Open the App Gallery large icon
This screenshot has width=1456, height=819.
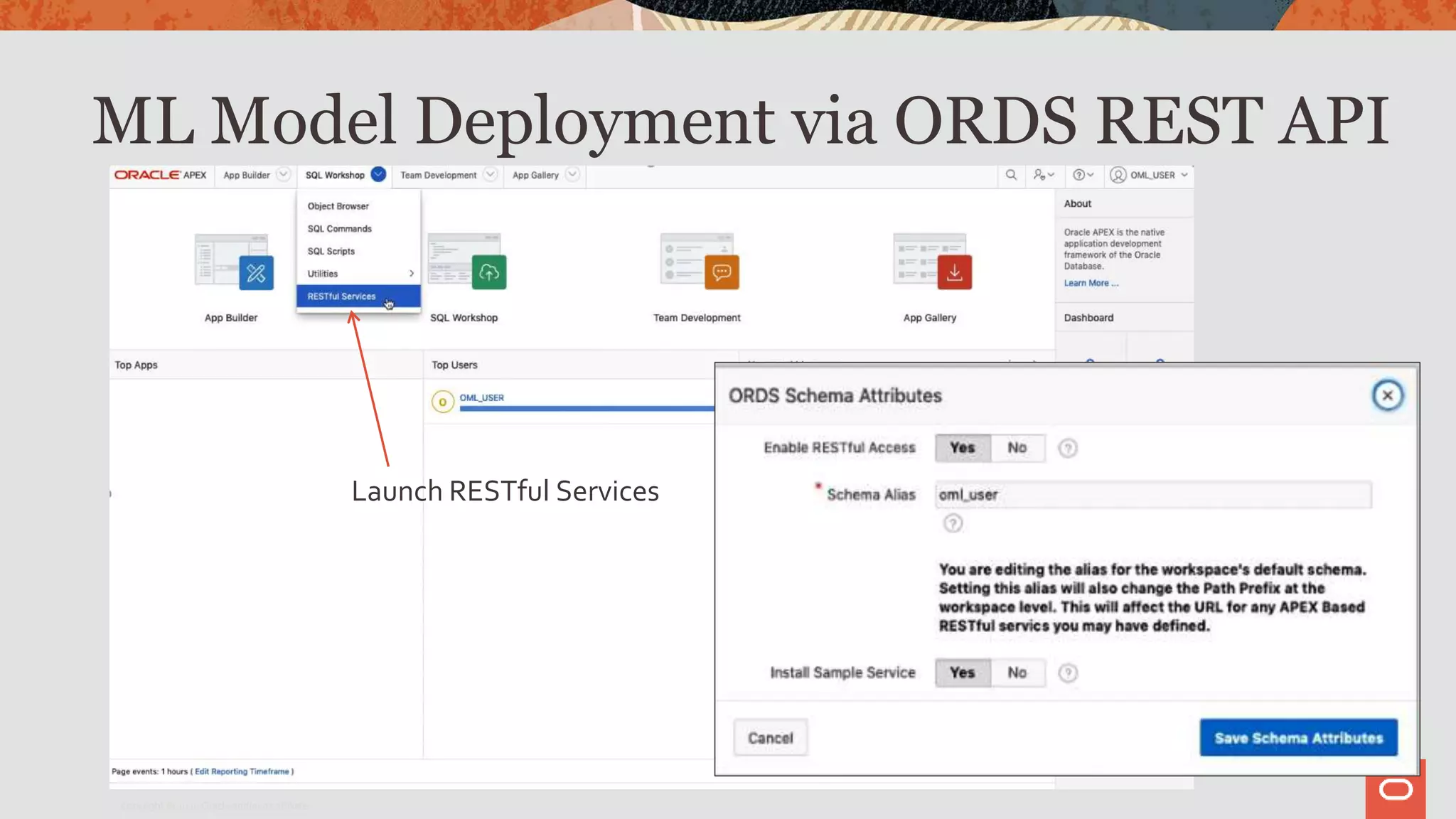coord(932,261)
